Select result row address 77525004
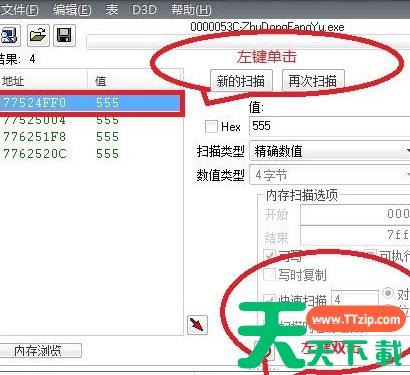 click(90, 120)
